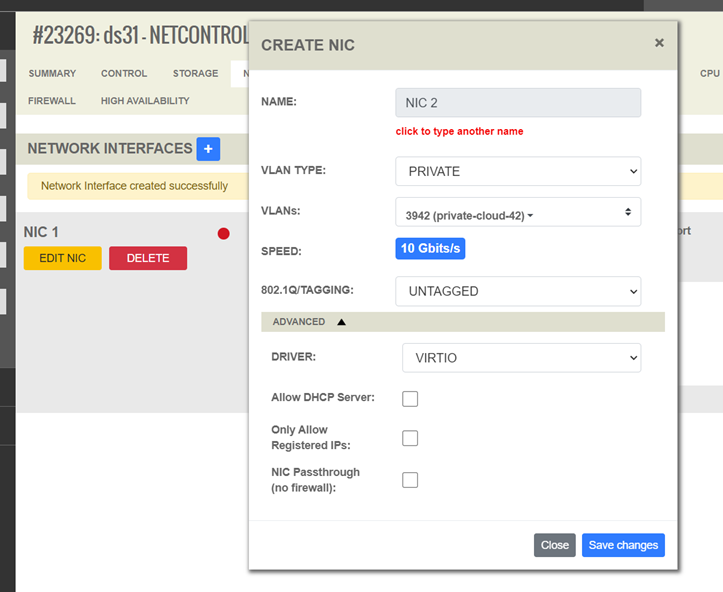Enable the Allow DHCP Server checkbox
This screenshot has width=723, height=592.
point(410,399)
